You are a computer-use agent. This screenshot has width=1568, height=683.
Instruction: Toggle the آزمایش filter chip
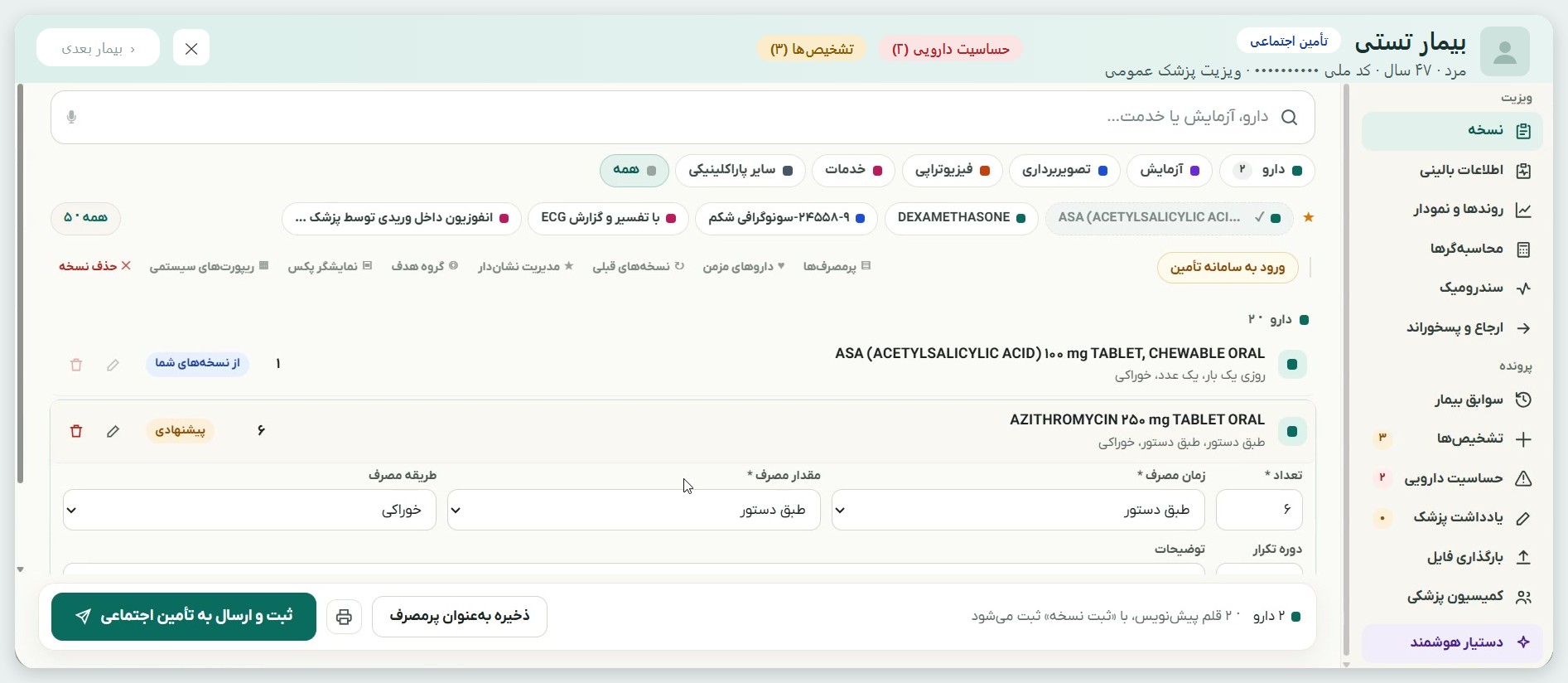tap(1169, 171)
